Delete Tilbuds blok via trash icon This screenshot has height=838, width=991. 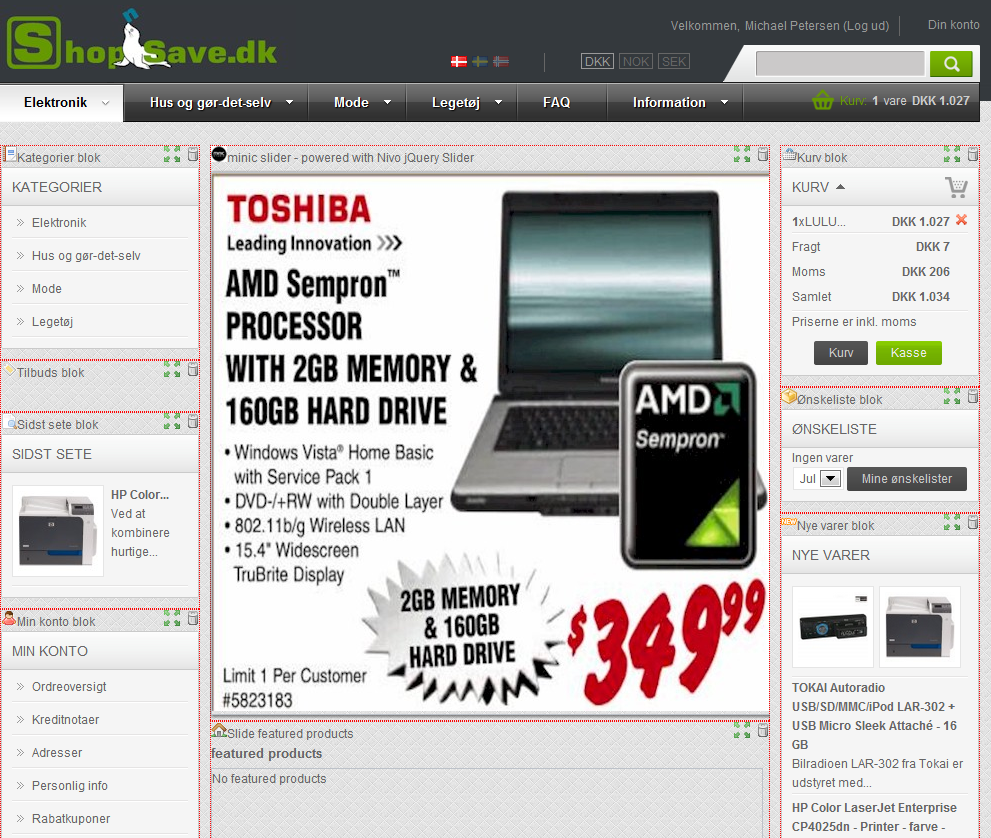(x=193, y=369)
